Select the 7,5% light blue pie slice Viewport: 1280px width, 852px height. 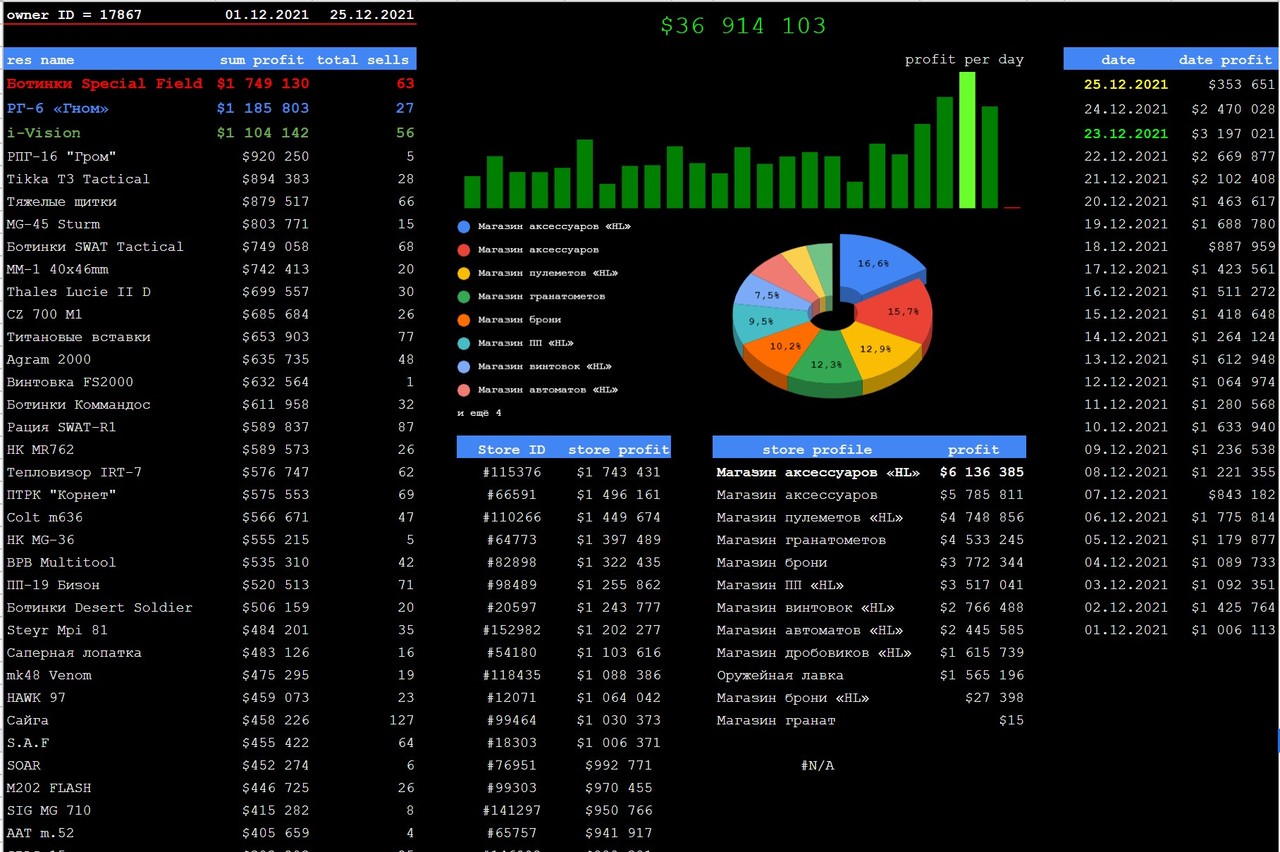768,294
